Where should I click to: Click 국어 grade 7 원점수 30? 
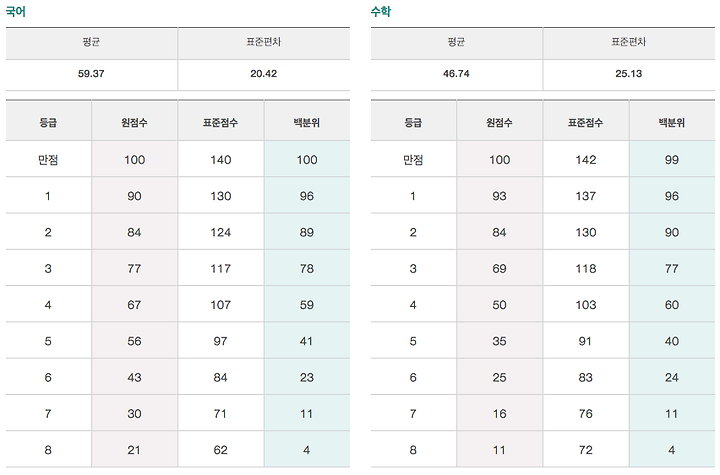134,414
